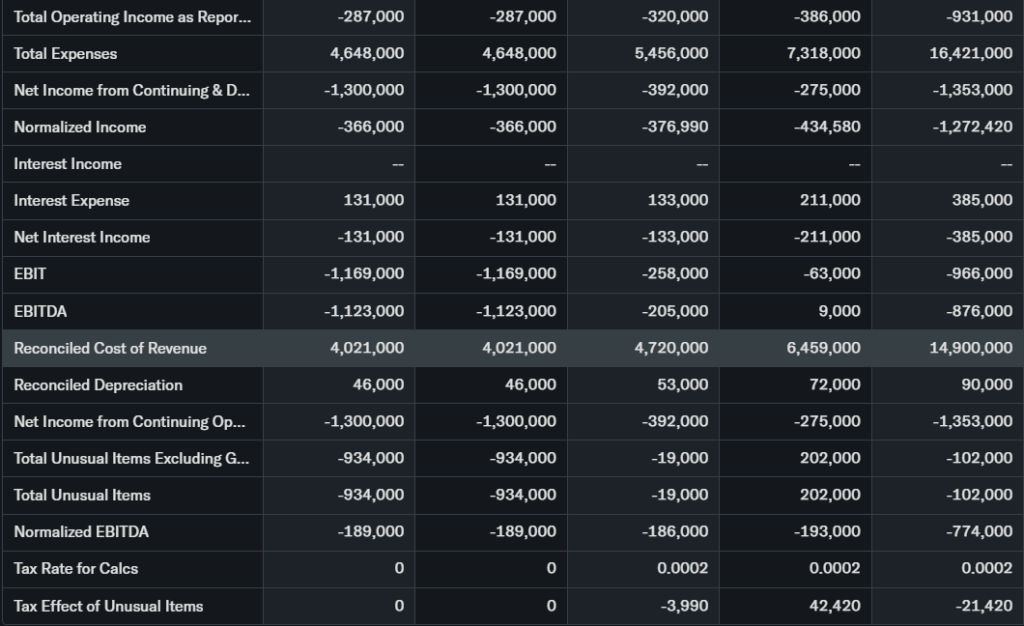The height and width of the screenshot is (626, 1024).
Task: Click the Reconciled Depreciation row label
Action: (98, 385)
